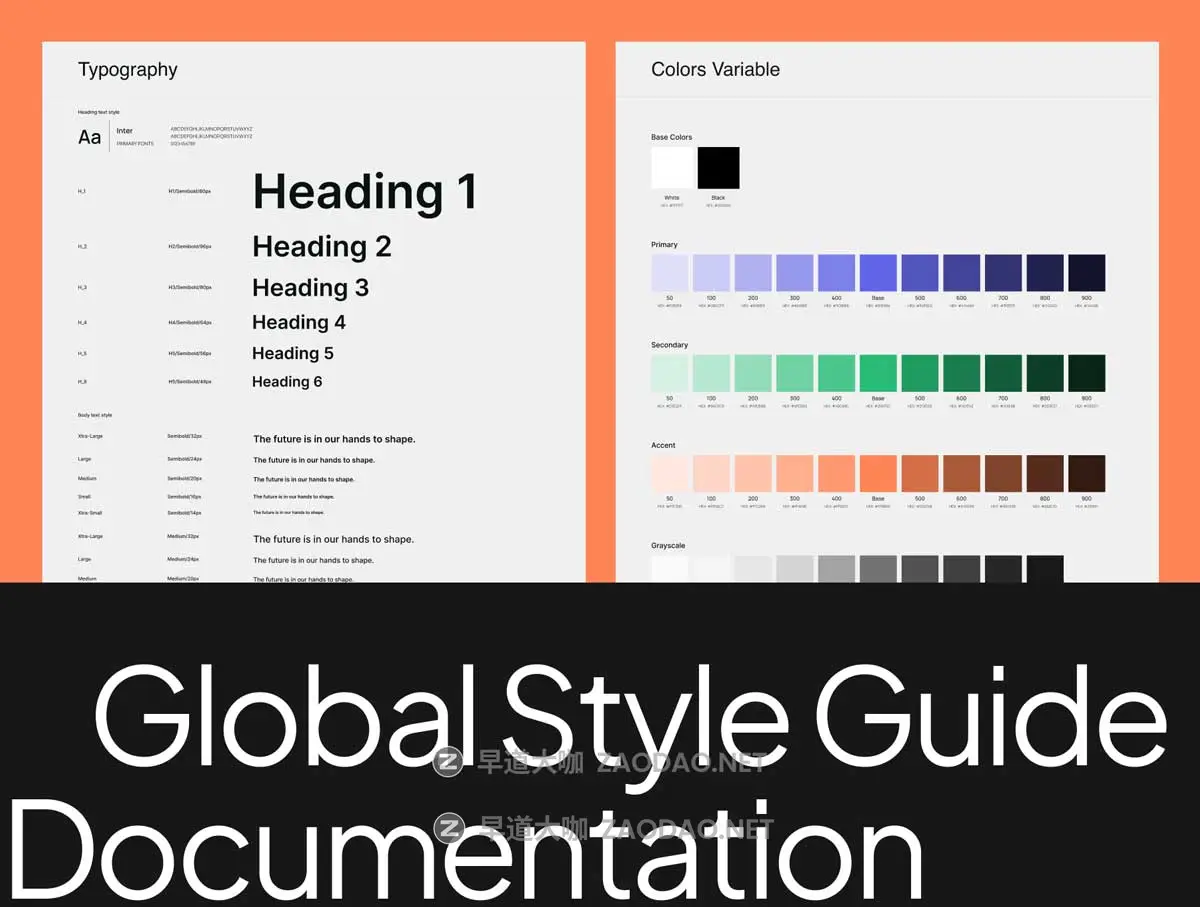Click the H1/Semibold size label

click(x=189, y=191)
